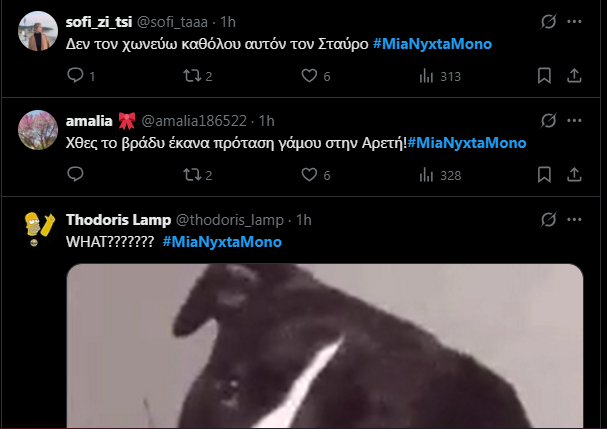Open sofi_zi_tsi's profile avatar
607x429 pixels.
[x=38, y=31]
